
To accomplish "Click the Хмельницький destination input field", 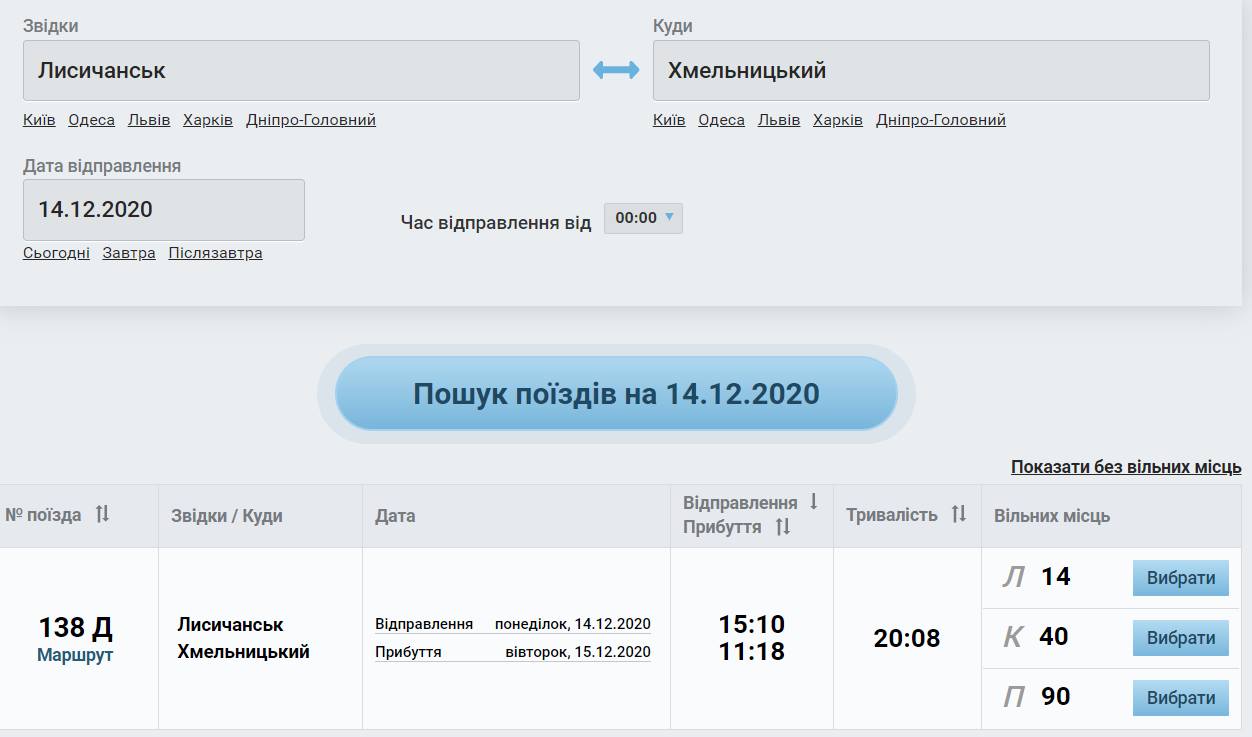I will (x=930, y=70).
